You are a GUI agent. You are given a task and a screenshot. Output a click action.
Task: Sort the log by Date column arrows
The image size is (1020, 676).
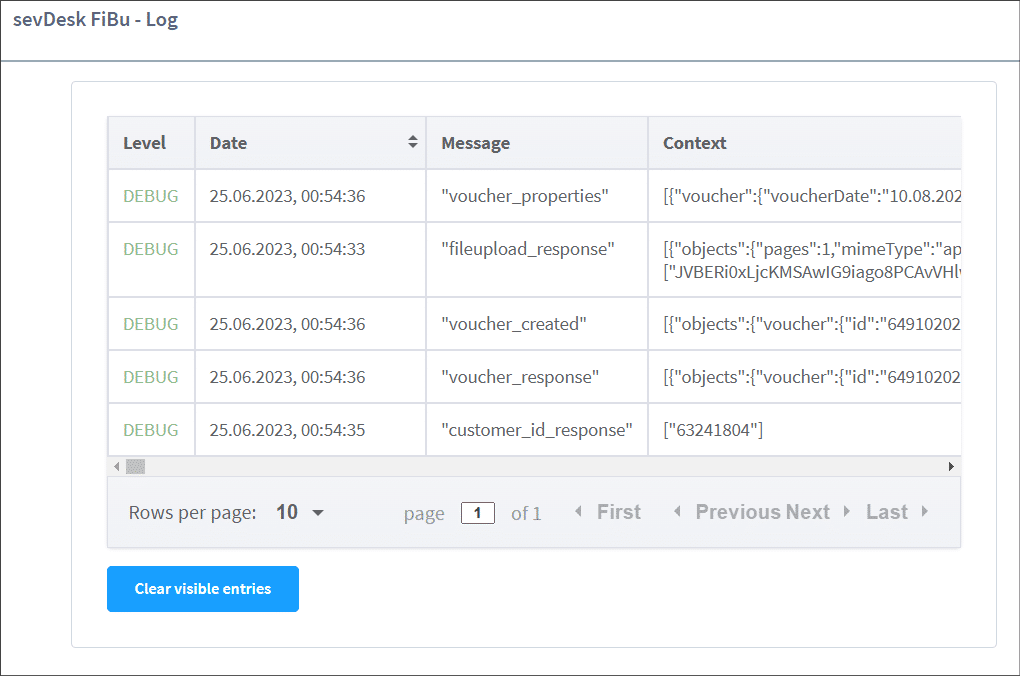[412, 142]
